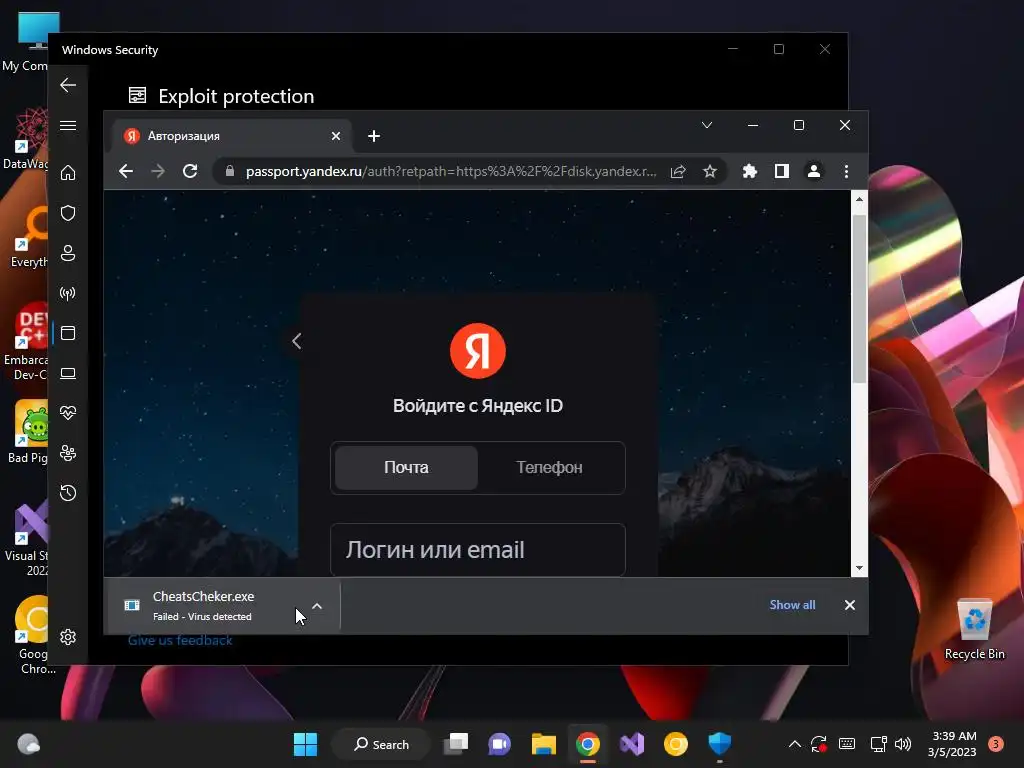The height and width of the screenshot is (768, 1024).
Task: Open Virus & threat protection shield icon
Action: click(68, 213)
